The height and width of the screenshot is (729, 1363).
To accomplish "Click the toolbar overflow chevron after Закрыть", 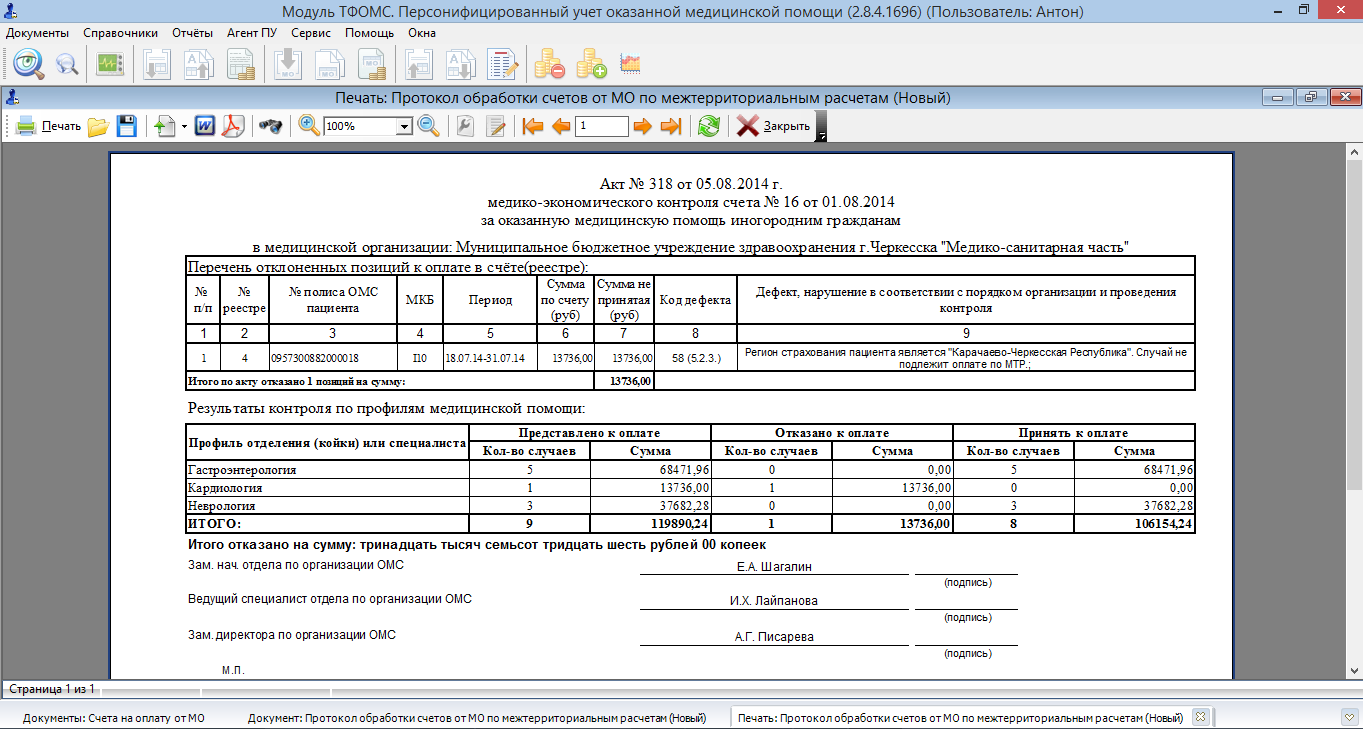I will [821, 127].
